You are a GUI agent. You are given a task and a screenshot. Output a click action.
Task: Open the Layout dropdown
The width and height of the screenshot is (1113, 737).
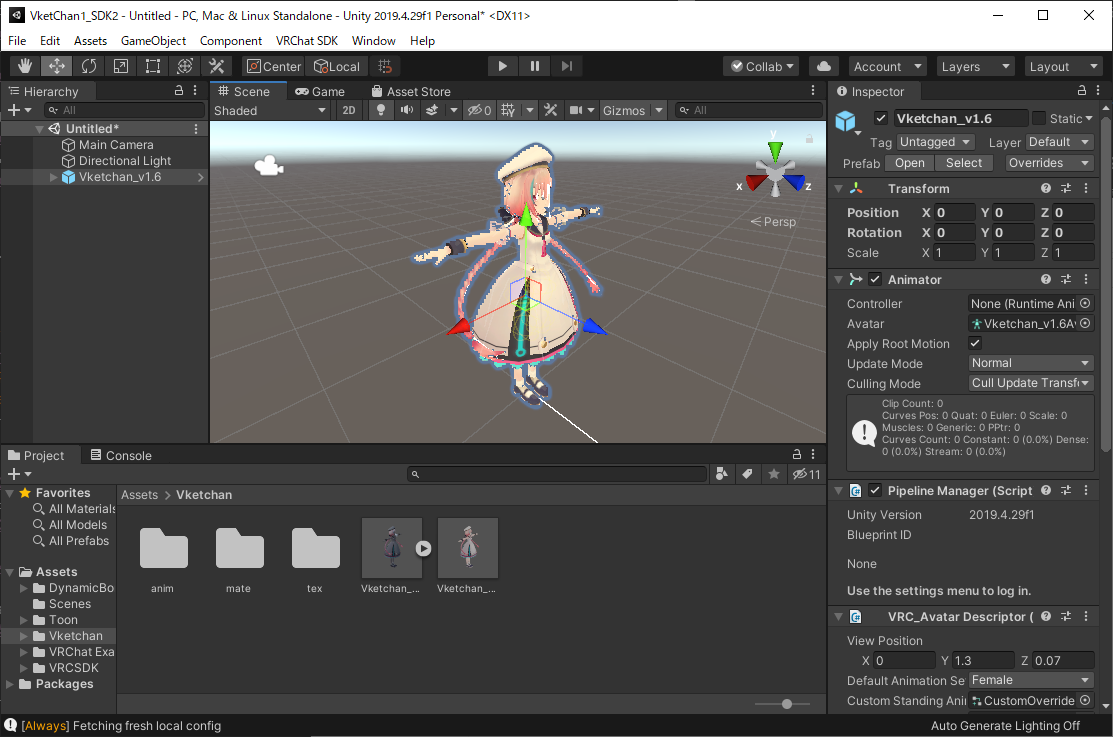point(1063,66)
